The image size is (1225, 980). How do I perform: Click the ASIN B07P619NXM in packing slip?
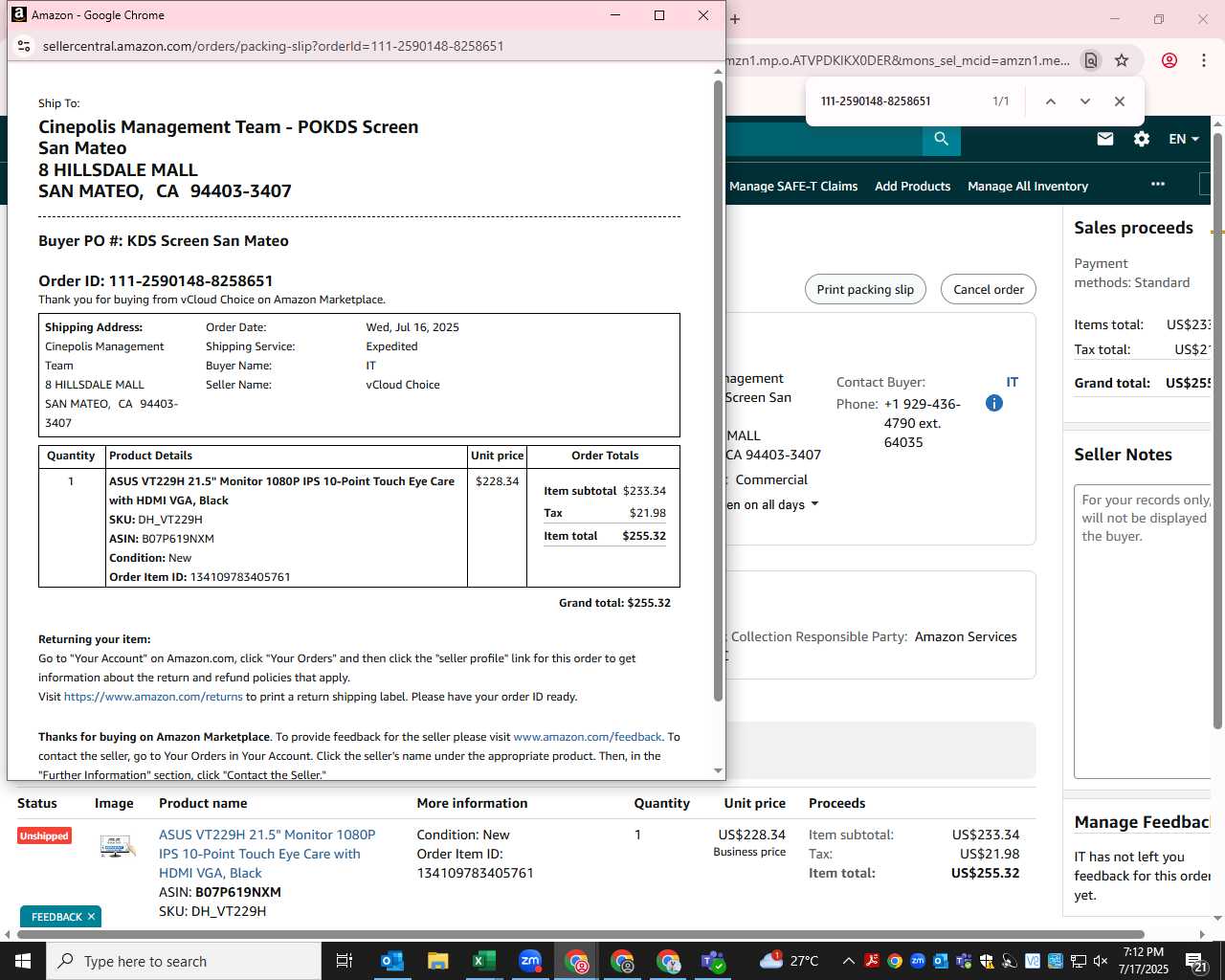tap(162, 539)
